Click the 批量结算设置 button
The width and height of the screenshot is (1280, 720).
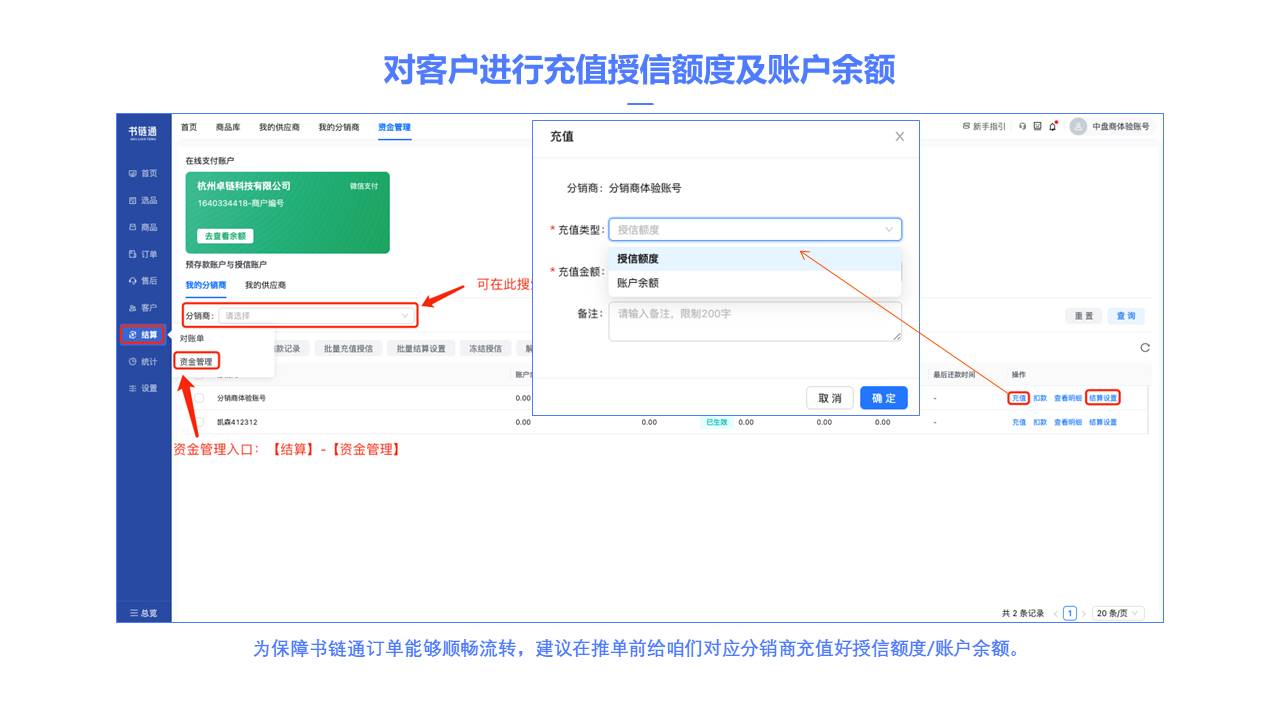(421, 348)
